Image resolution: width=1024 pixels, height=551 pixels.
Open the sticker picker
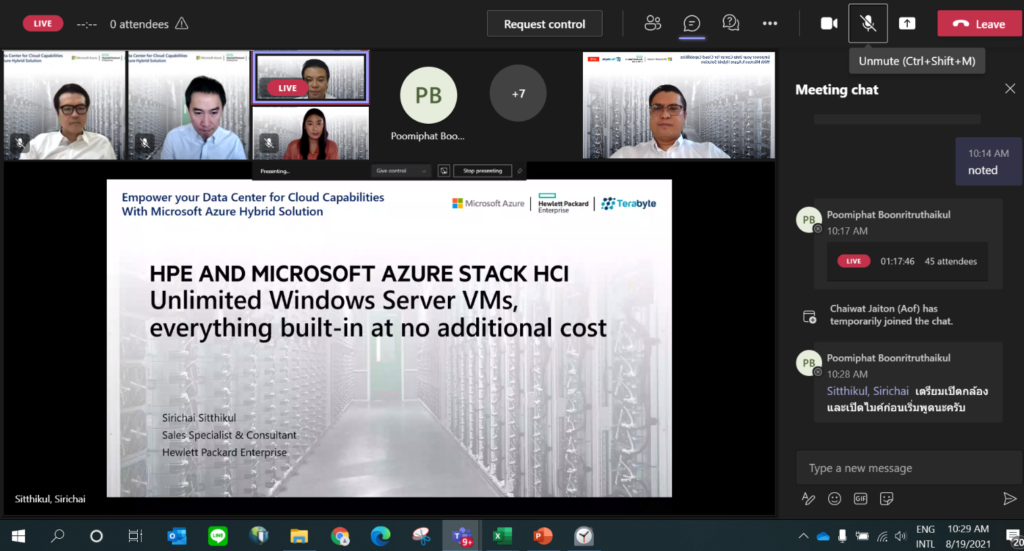[x=886, y=499]
